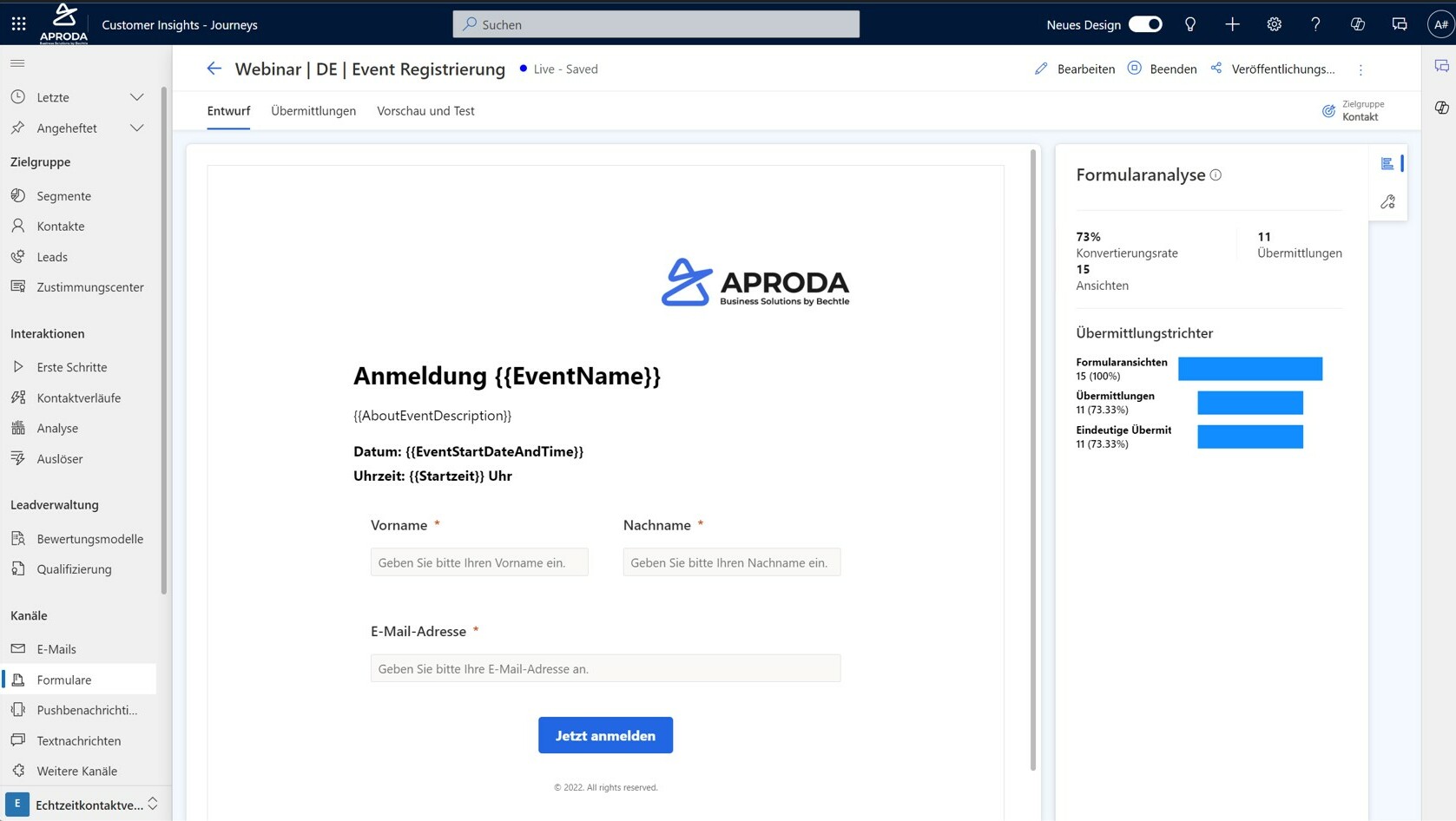This screenshot has height=821, width=1456.
Task: Open the Vorschau und Test tab
Action: click(x=425, y=110)
